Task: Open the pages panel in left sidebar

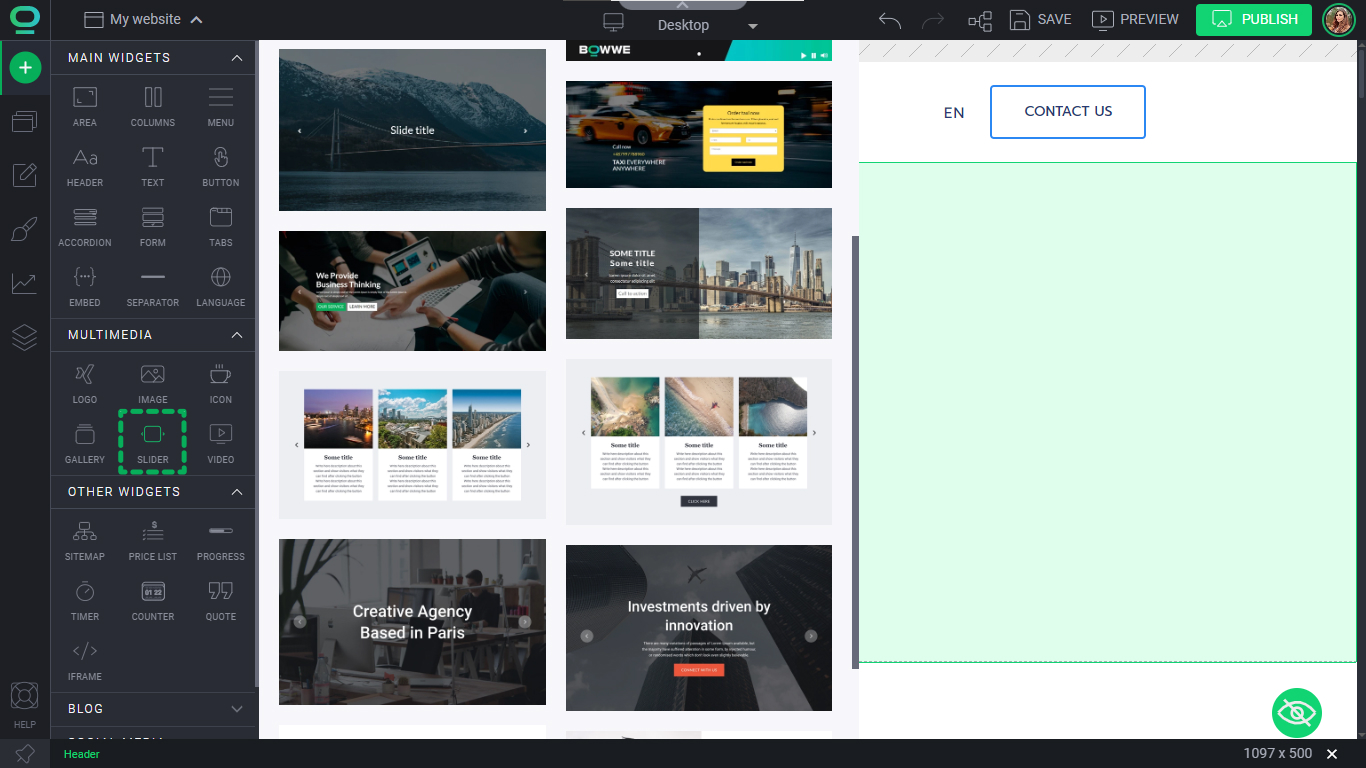Action: (25, 121)
